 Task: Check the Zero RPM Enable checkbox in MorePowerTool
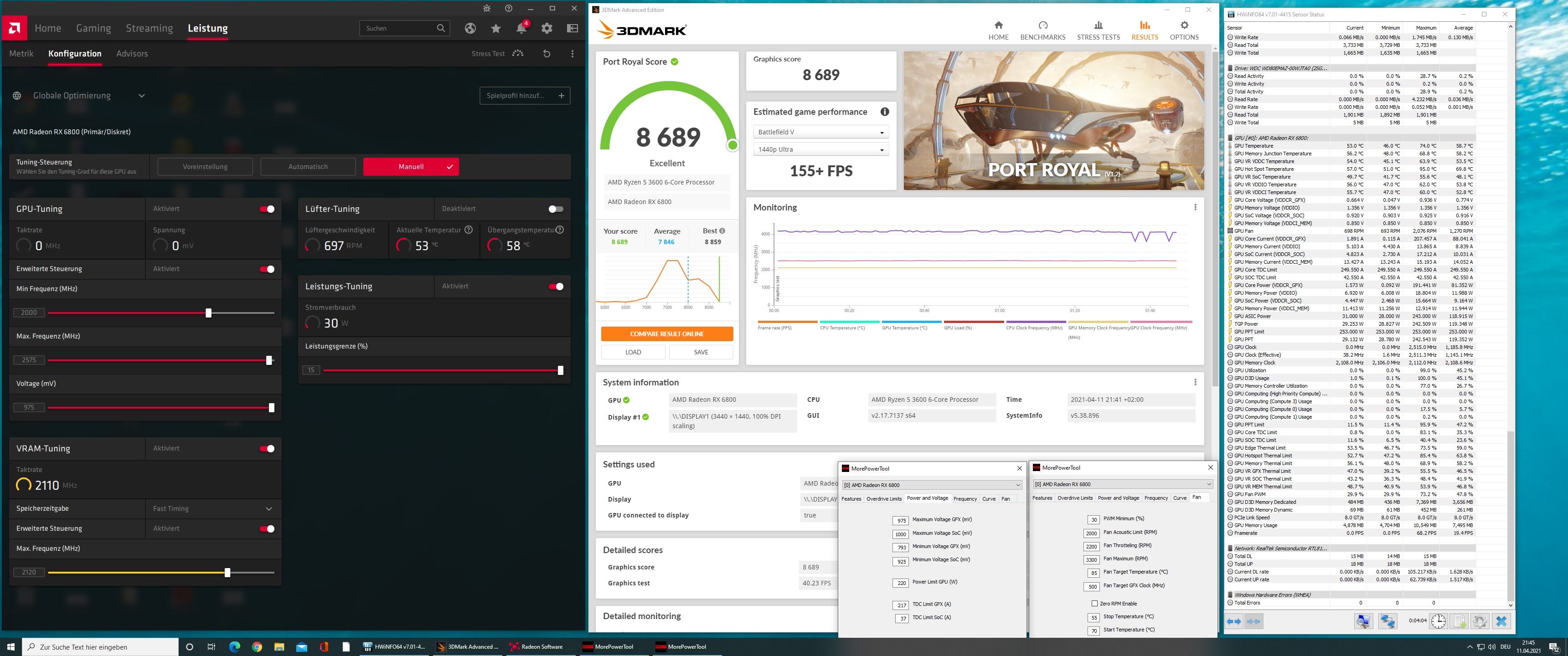click(1094, 604)
